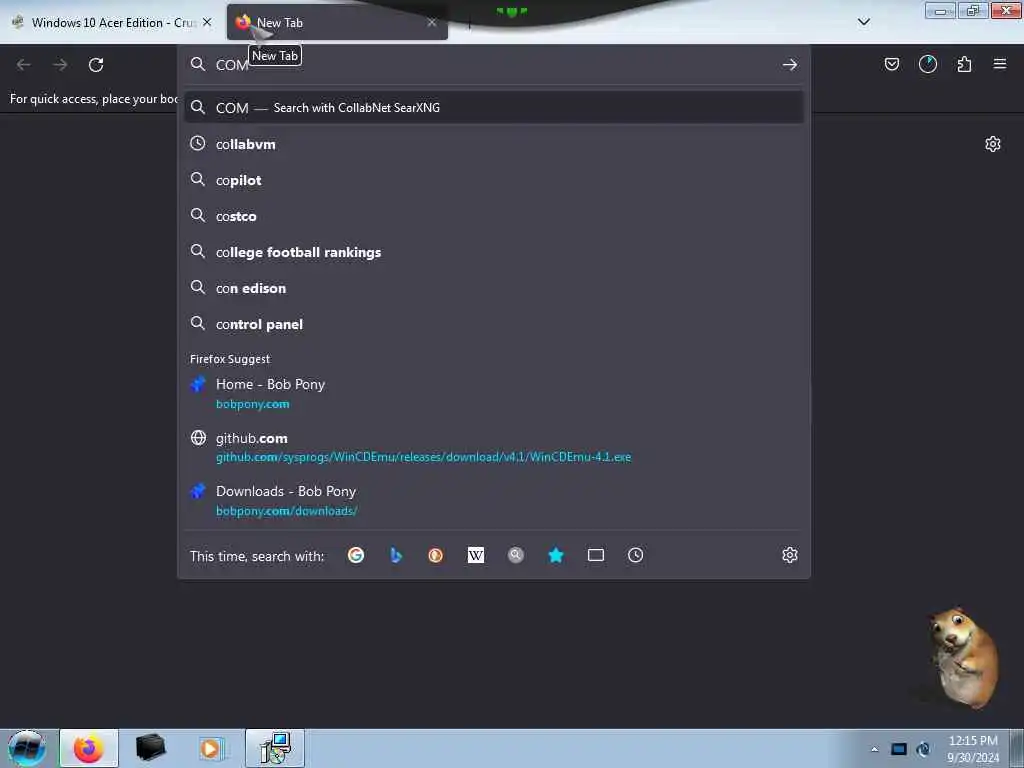Click the power icon in system tray

(x=923, y=749)
